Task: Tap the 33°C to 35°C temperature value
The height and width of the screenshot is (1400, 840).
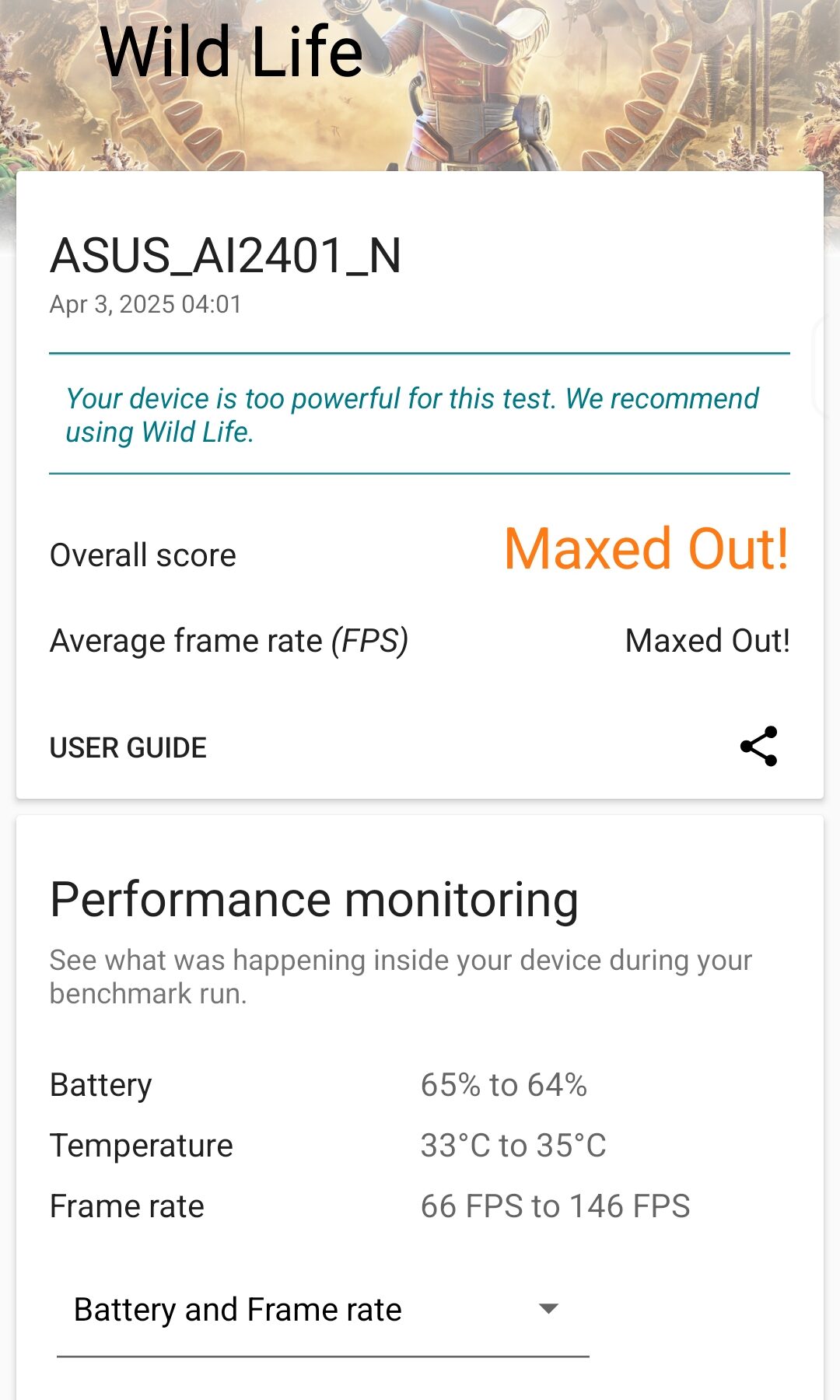Action: point(513,1146)
